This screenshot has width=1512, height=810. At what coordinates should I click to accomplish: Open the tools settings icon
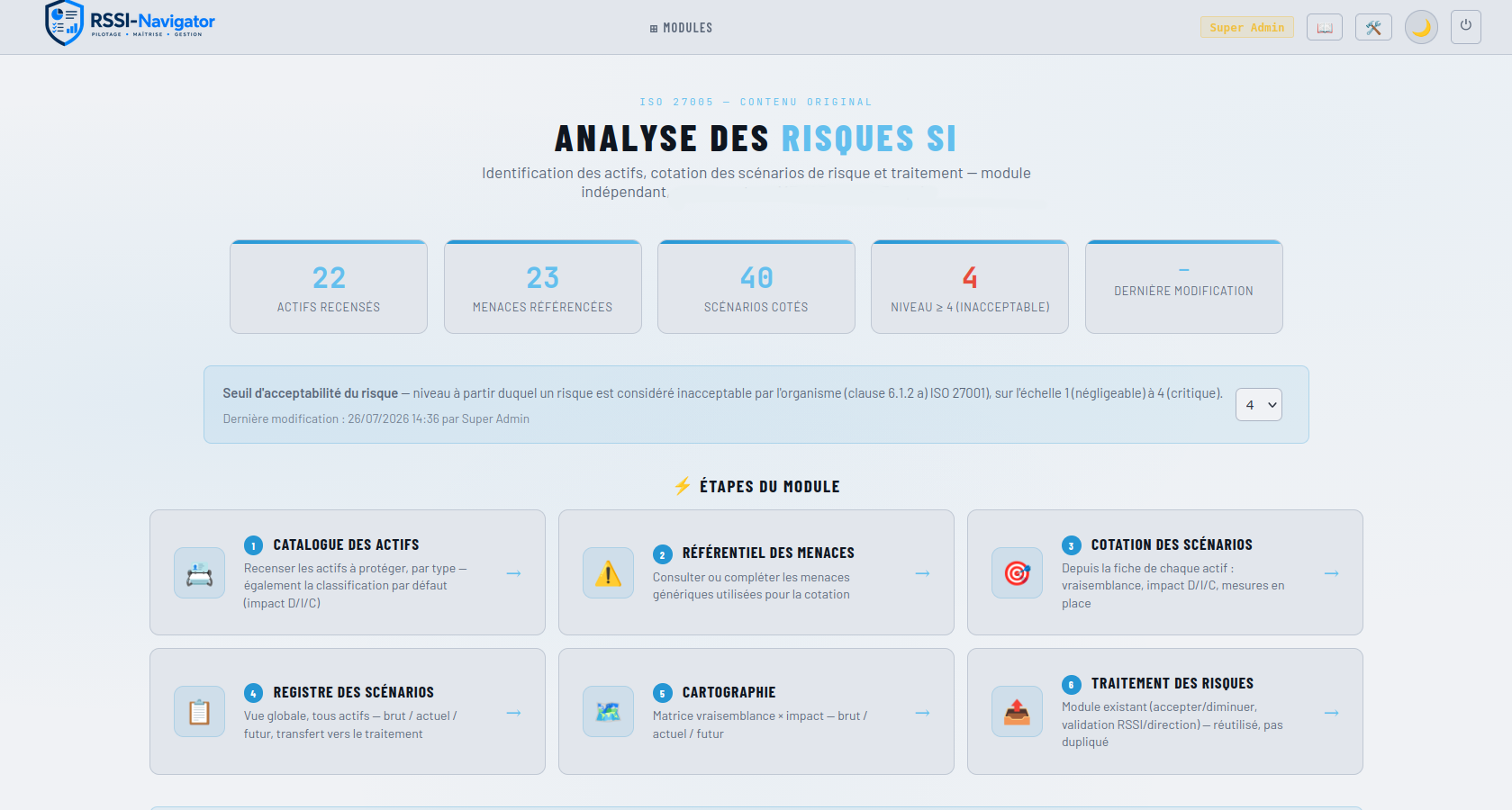pos(1373,27)
